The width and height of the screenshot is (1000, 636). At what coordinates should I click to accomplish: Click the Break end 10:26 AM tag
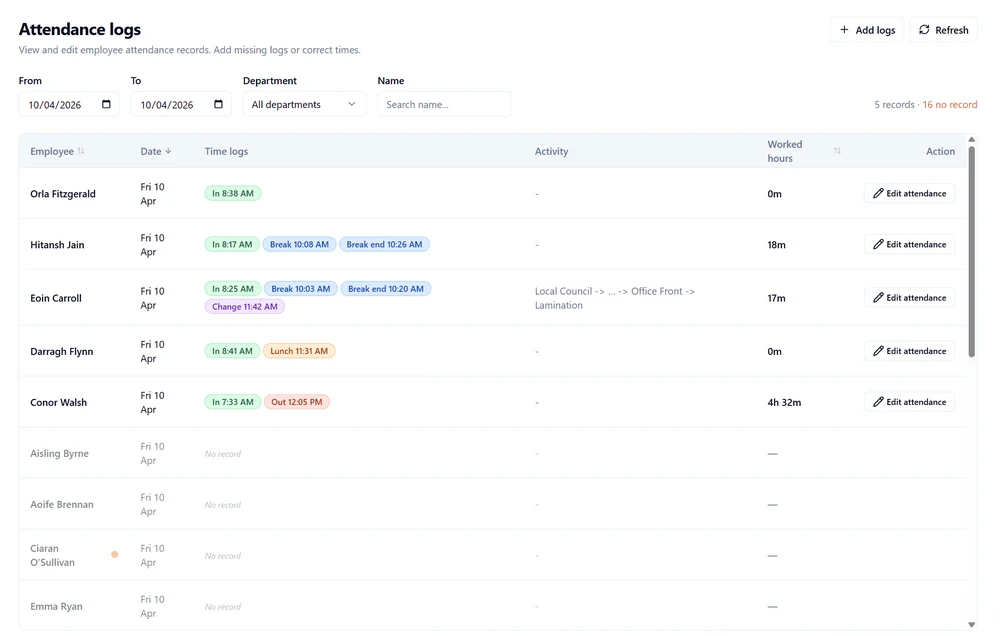[x=384, y=244]
